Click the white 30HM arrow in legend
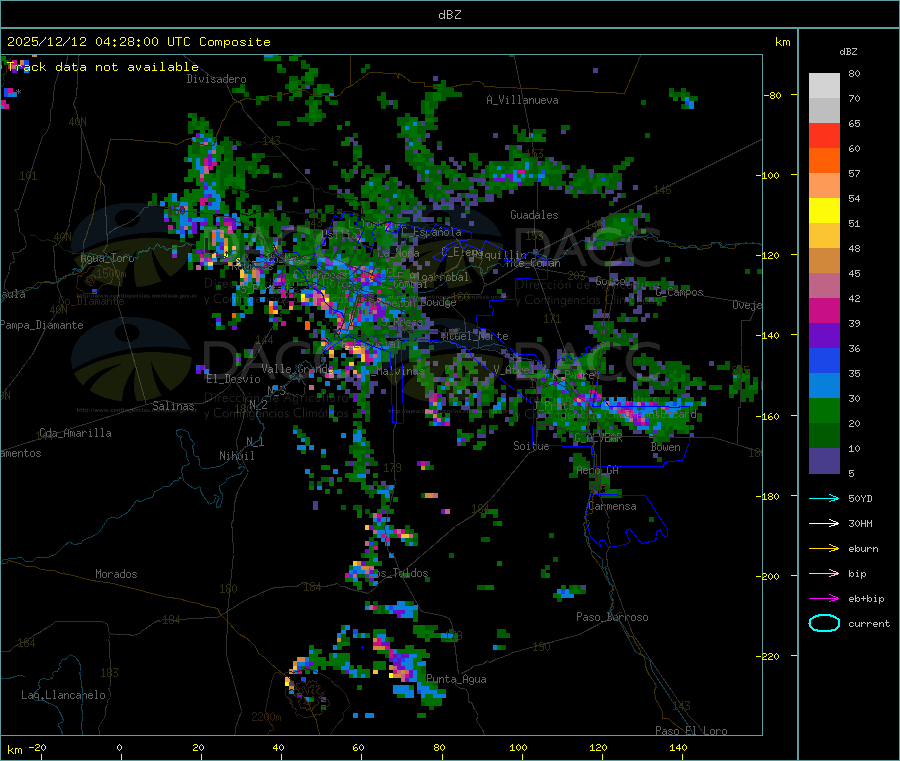 click(x=824, y=523)
